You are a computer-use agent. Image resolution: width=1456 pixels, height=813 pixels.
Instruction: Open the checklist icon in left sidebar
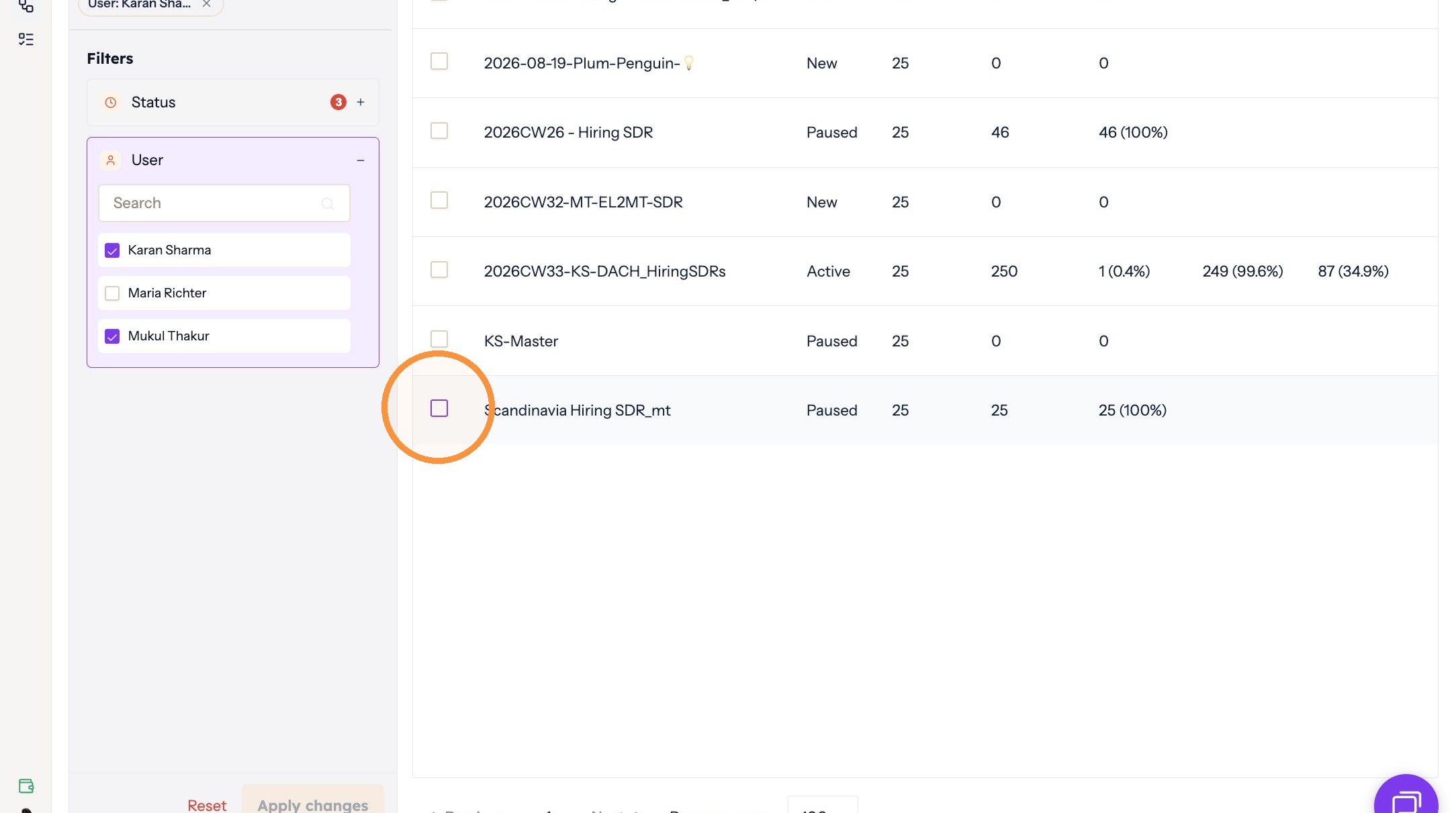click(26, 40)
